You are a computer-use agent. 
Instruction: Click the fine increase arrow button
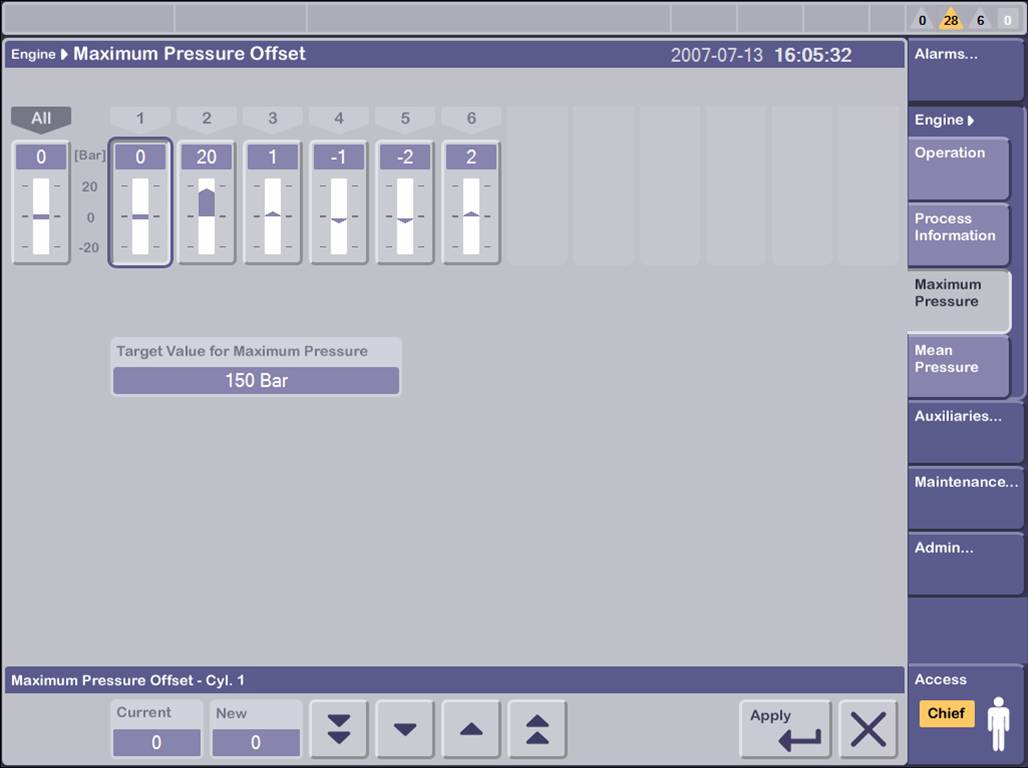tap(470, 729)
